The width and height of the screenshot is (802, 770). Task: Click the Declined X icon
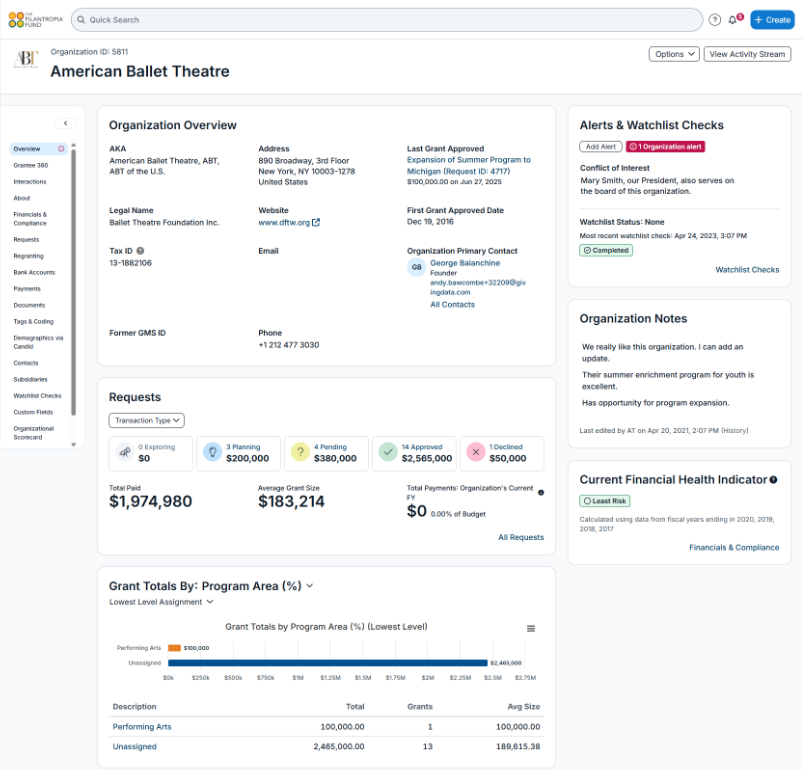476,452
